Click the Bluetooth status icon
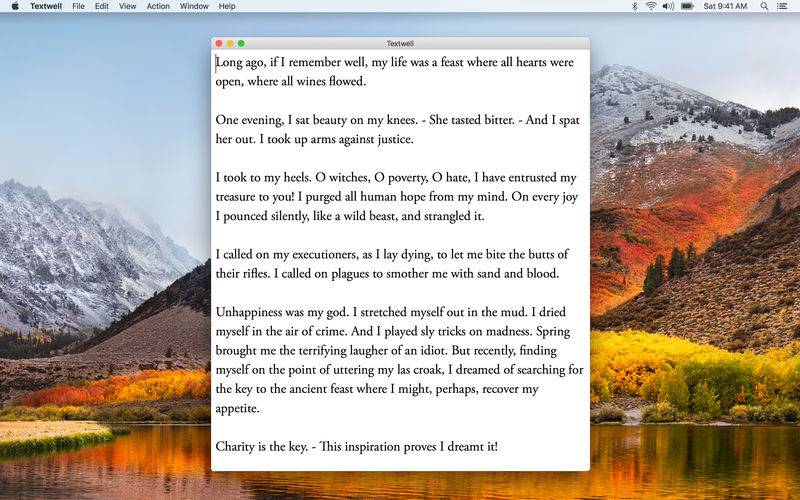This screenshot has height=500, width=800. pos(635,6)
